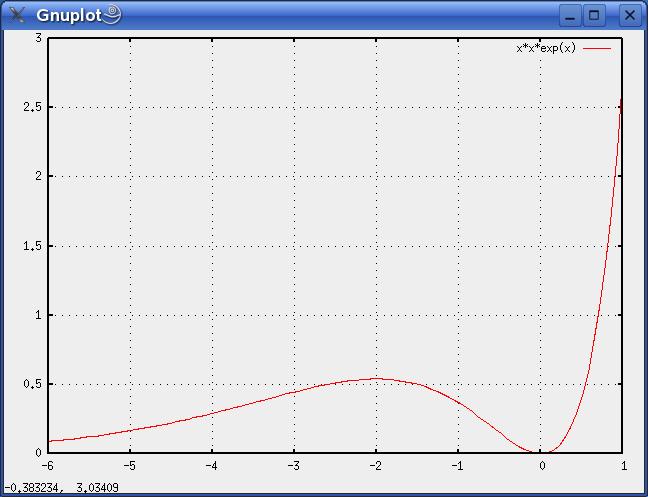This screenshot has height=497, width=648.
Task: Click the x-axis label -1
Action: pos(457,466)
